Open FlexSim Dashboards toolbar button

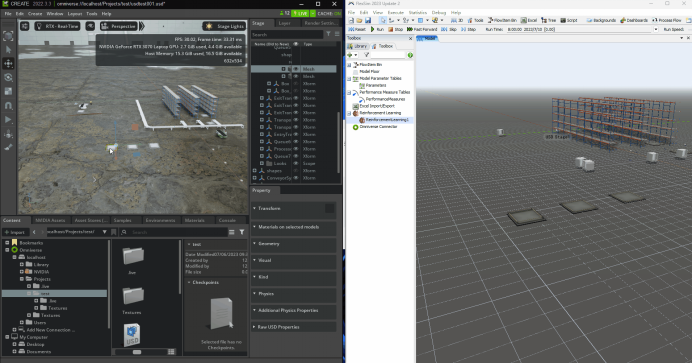tap(634, 20)
